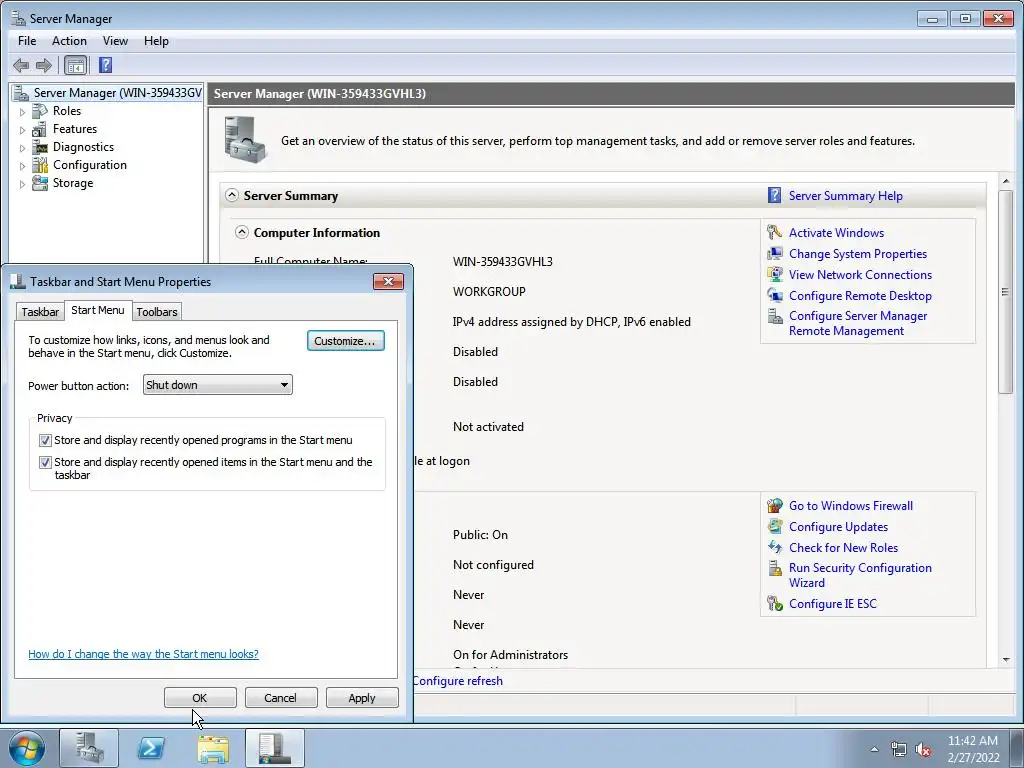Expand the Roles tree node
Viewport: 1024px width, 768px height.
coord(22,112)
